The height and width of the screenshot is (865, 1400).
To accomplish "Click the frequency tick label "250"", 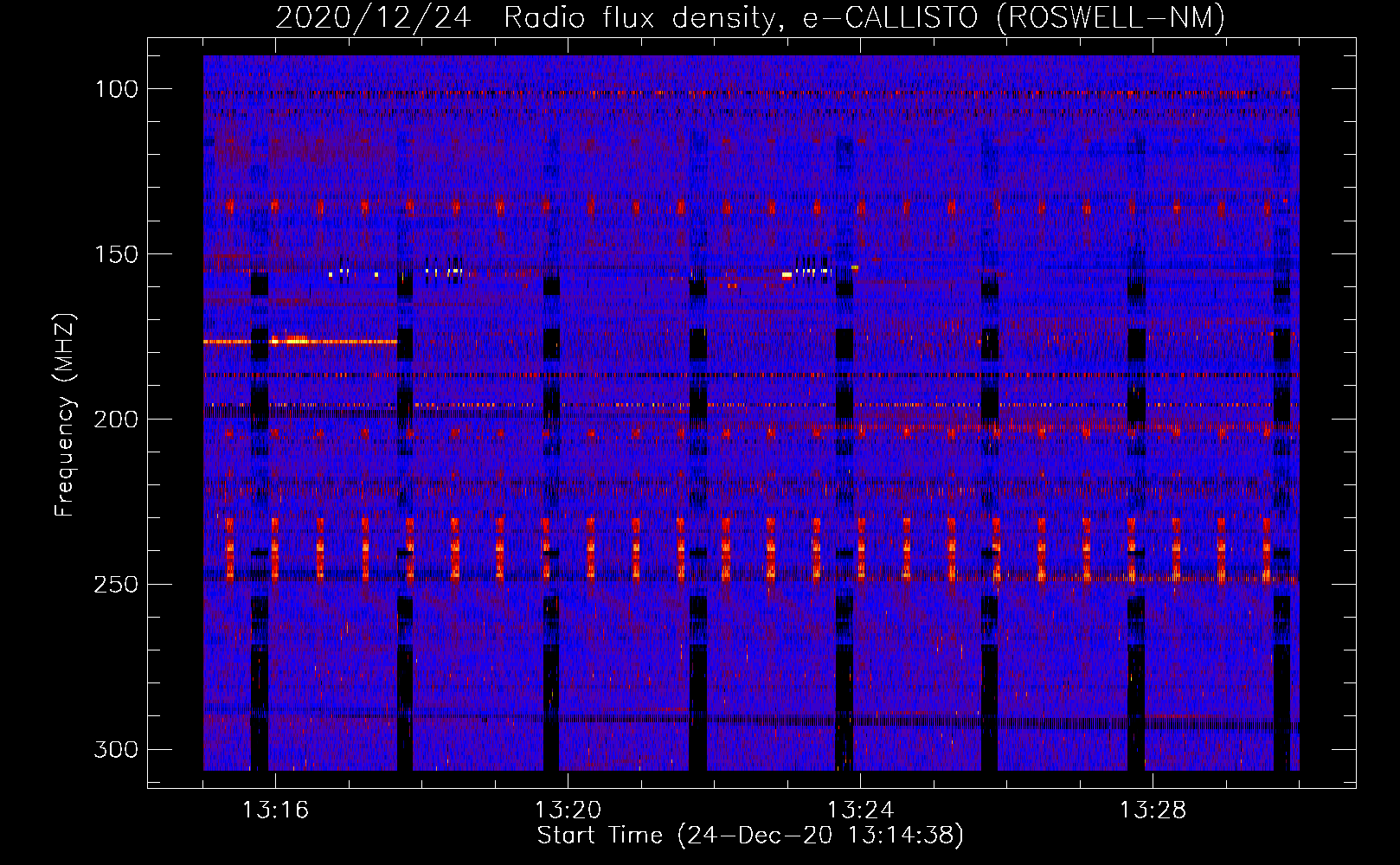I will 116,585.
